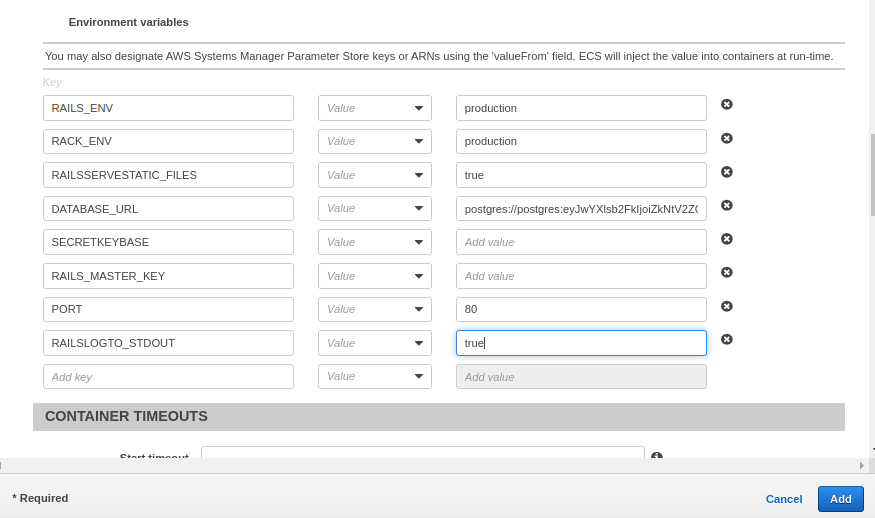
Task: Remove the RAILS_ENV environment variable
Action: pyautogui.click(x=727, y=104)
